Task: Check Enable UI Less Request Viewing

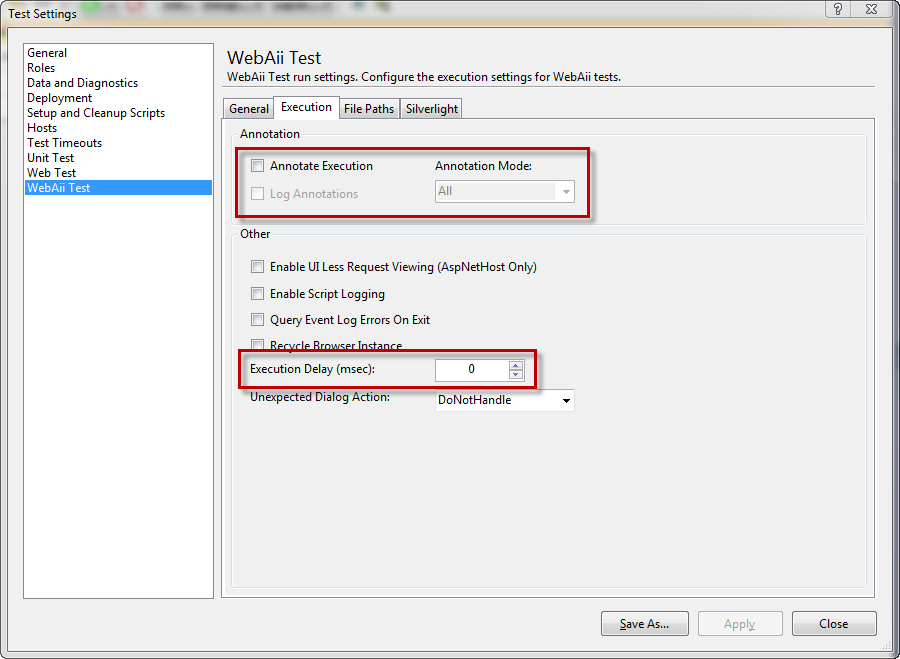Action: [258, 267]
